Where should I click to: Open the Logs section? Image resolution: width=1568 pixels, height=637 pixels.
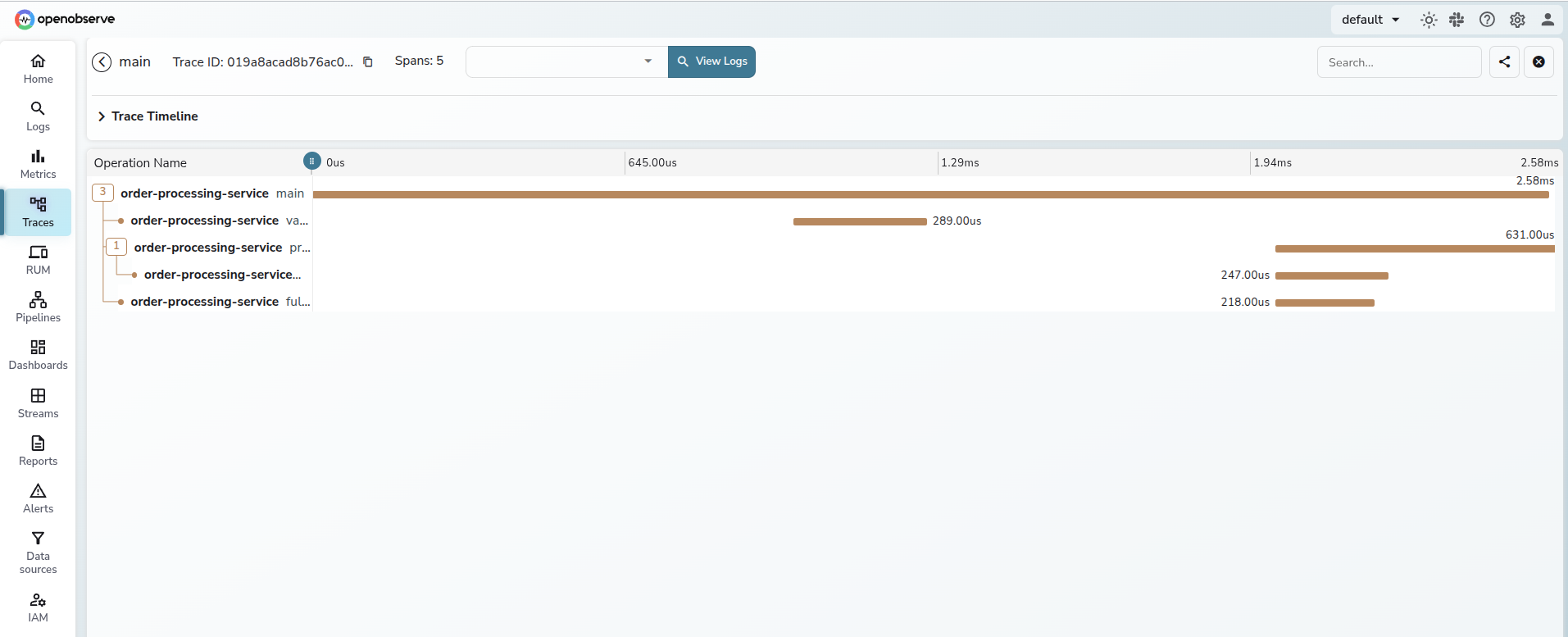(x=38, y=116)
